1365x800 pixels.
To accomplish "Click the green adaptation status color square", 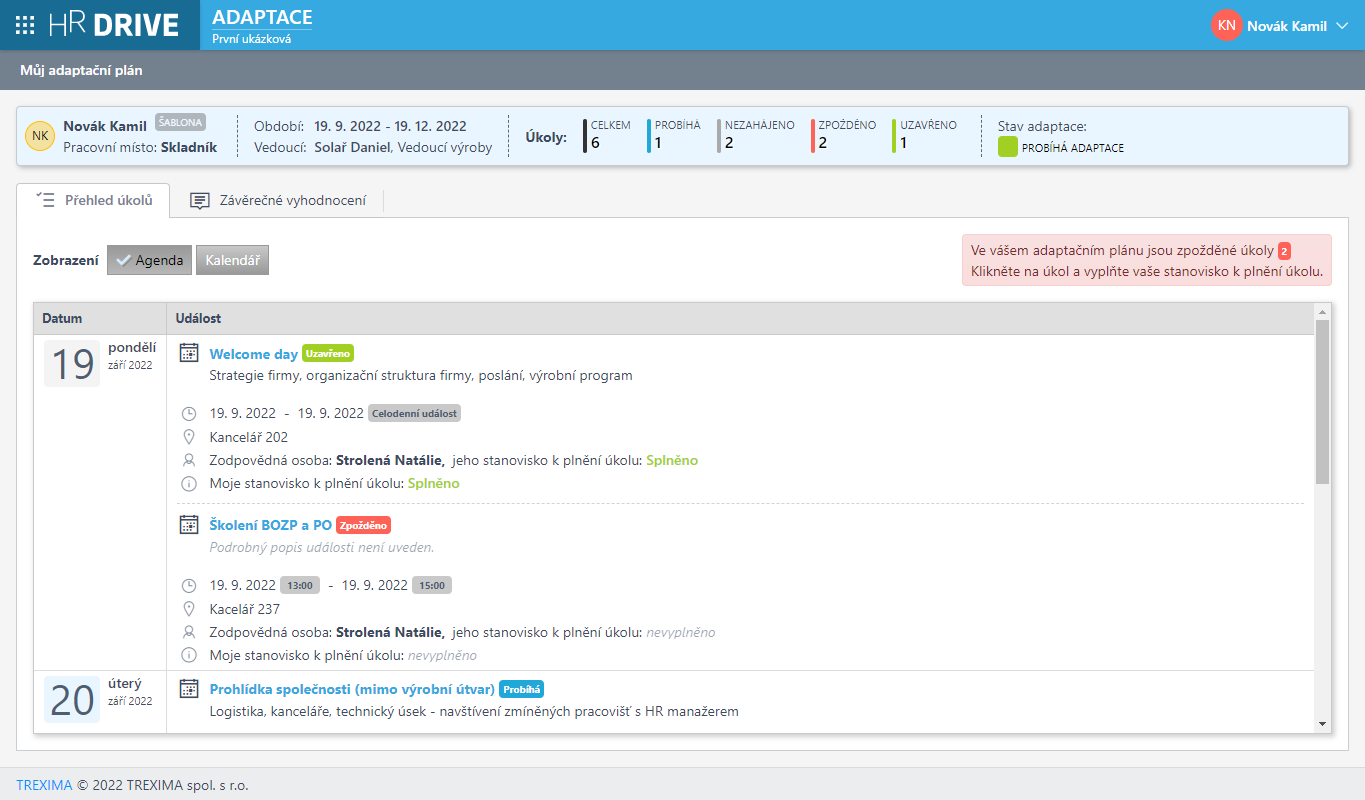I will tap(1008, 147).
